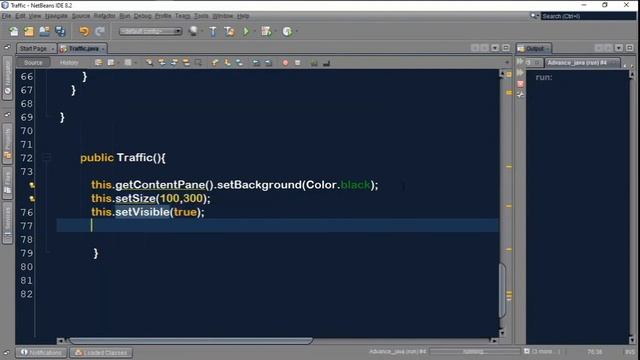Collapse the code fold on line 72

pos(47,158)
